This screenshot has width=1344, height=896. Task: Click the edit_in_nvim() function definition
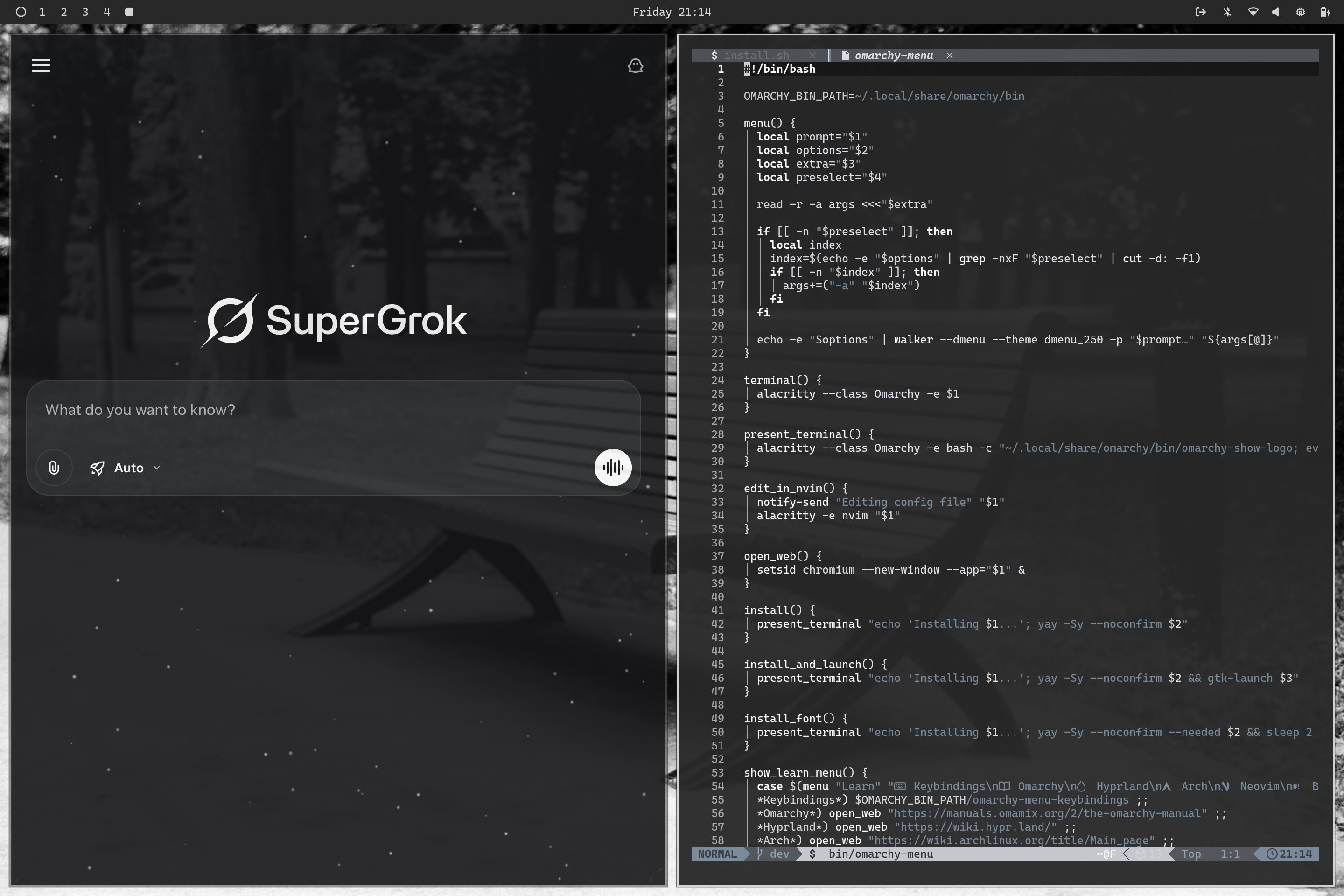pyautogui.click(x=796, y=489)
